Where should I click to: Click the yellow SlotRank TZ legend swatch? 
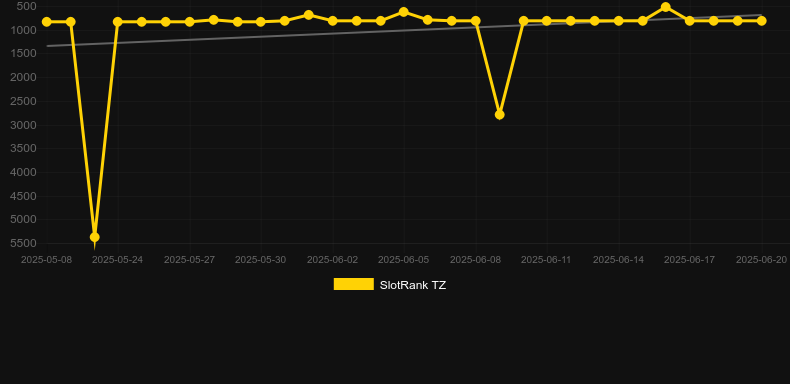coord(354,284)
